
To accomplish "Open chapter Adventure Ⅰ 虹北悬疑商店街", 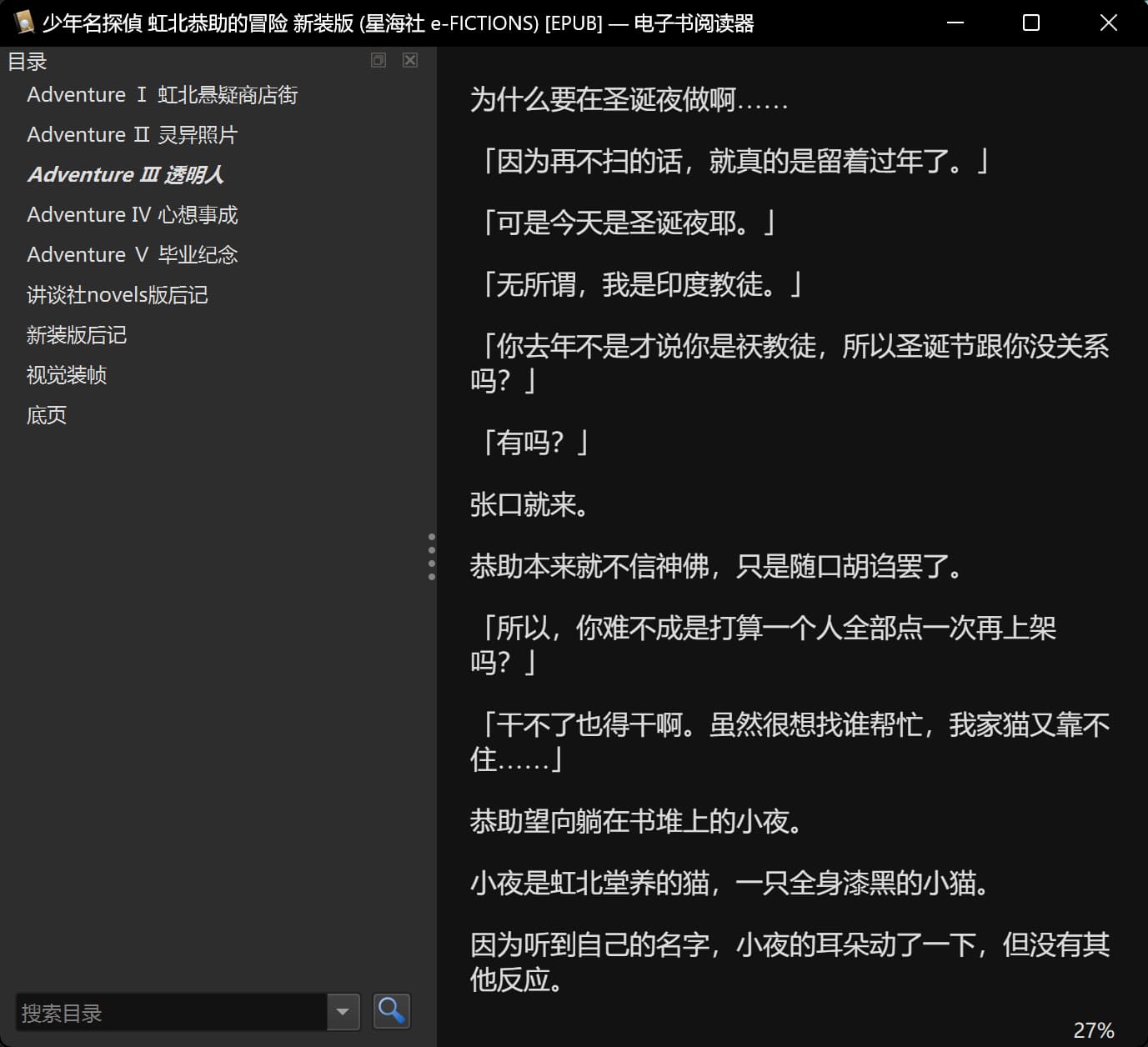I will pyautogui.click(x=163, y=95).
